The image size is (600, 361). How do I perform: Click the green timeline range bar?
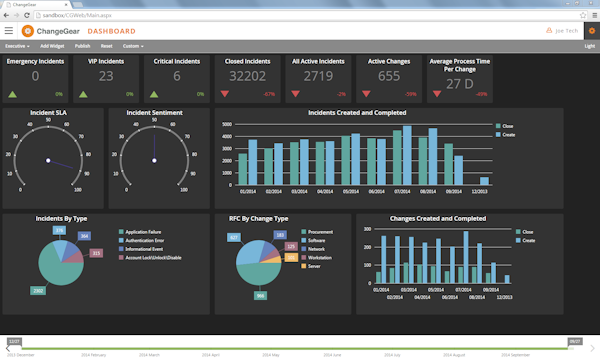click(295, 348)
